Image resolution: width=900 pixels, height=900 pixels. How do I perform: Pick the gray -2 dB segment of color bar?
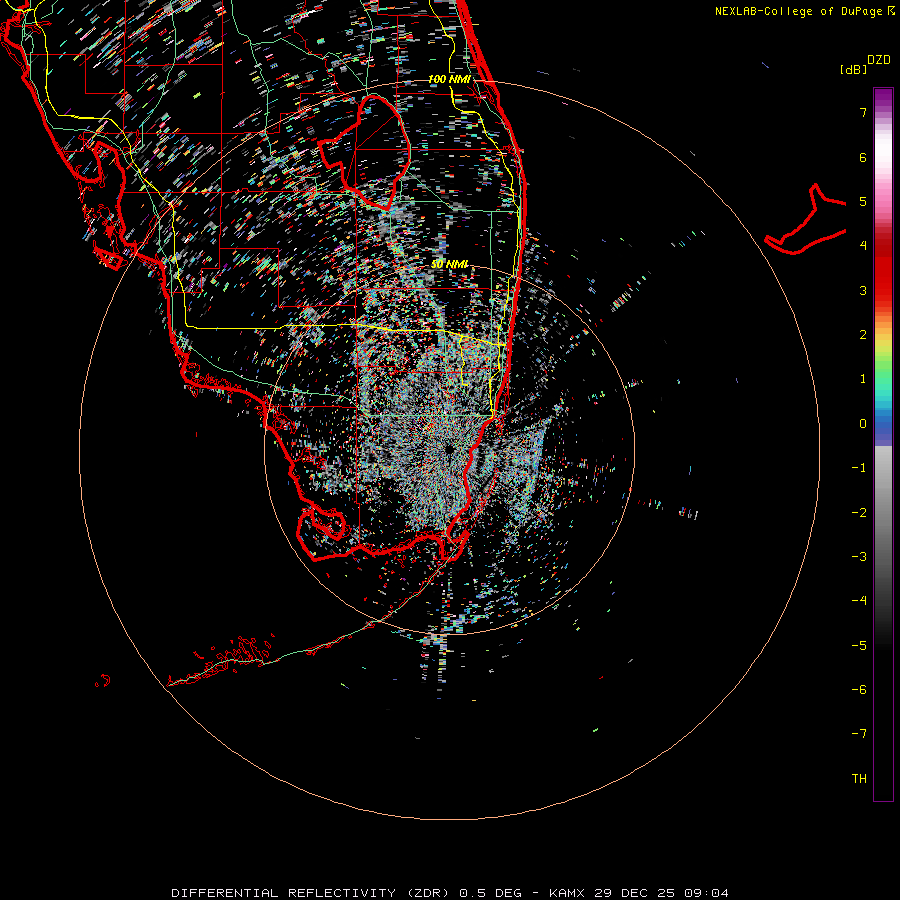pos(883,513)
